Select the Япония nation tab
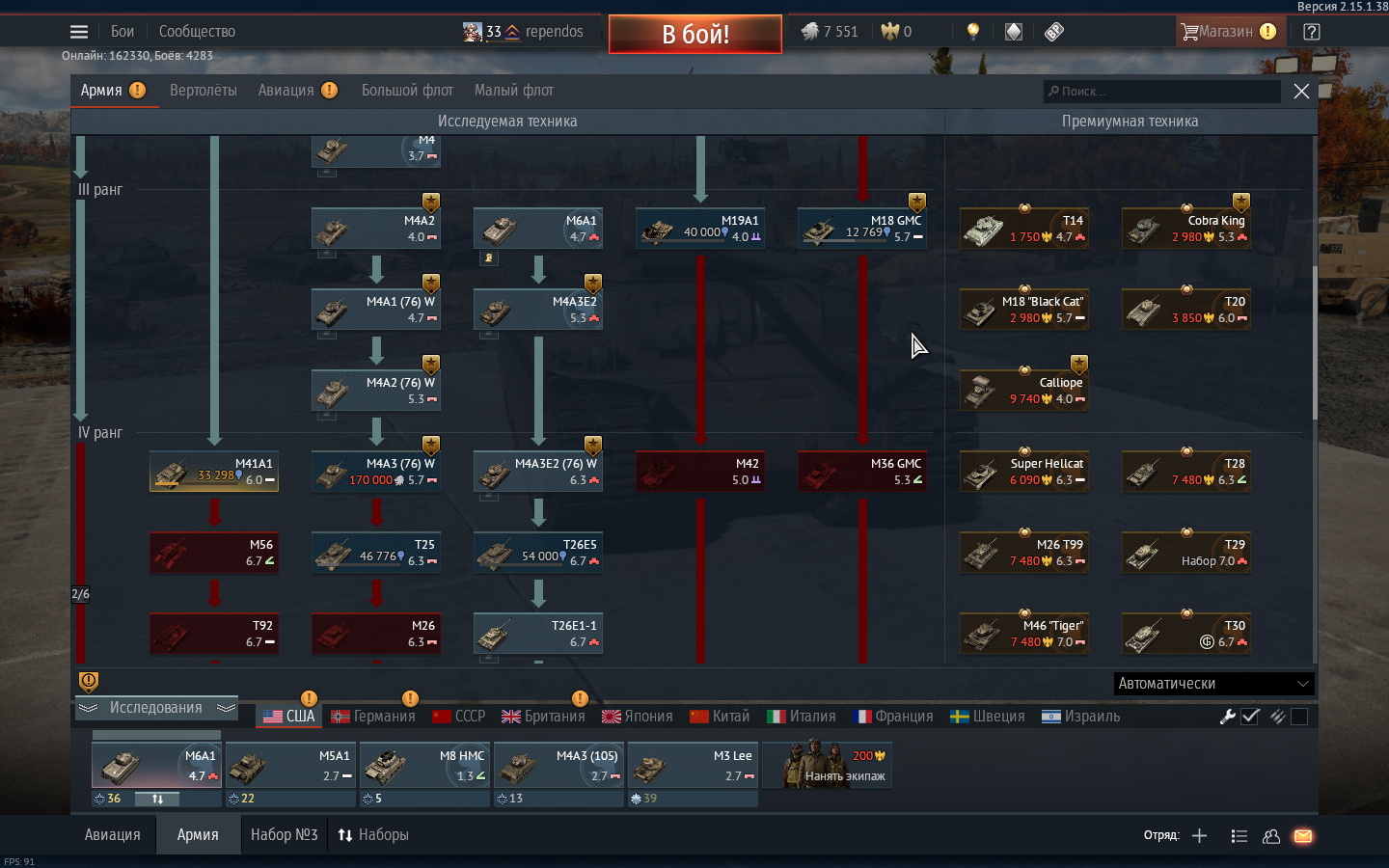This screenshot has width=1389, height=868. point(638,717)
